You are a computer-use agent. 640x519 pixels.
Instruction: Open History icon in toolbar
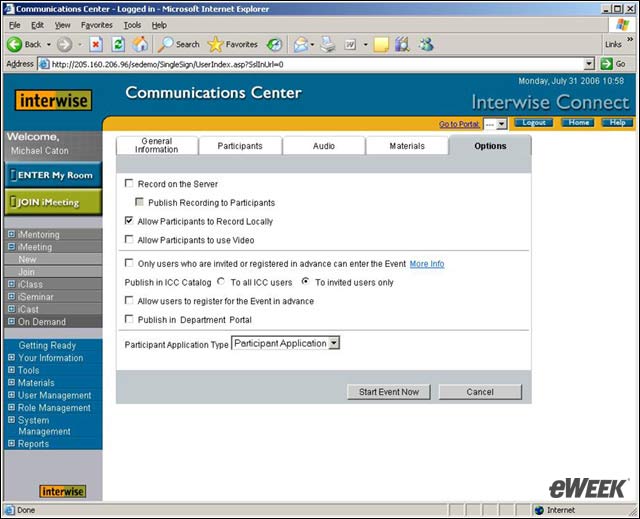pyautogui.click(x=274, y=44)
